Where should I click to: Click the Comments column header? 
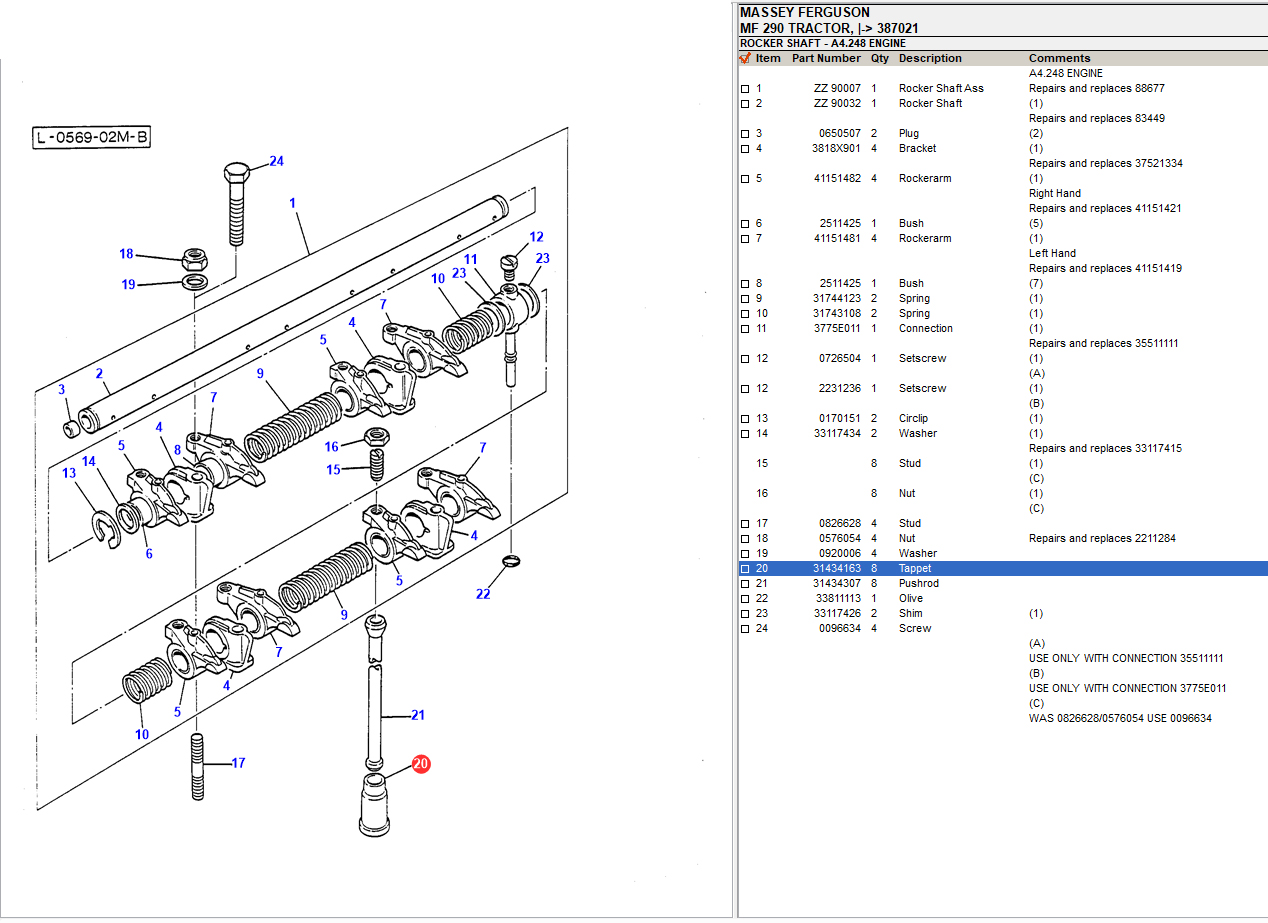click(1059, 58)
